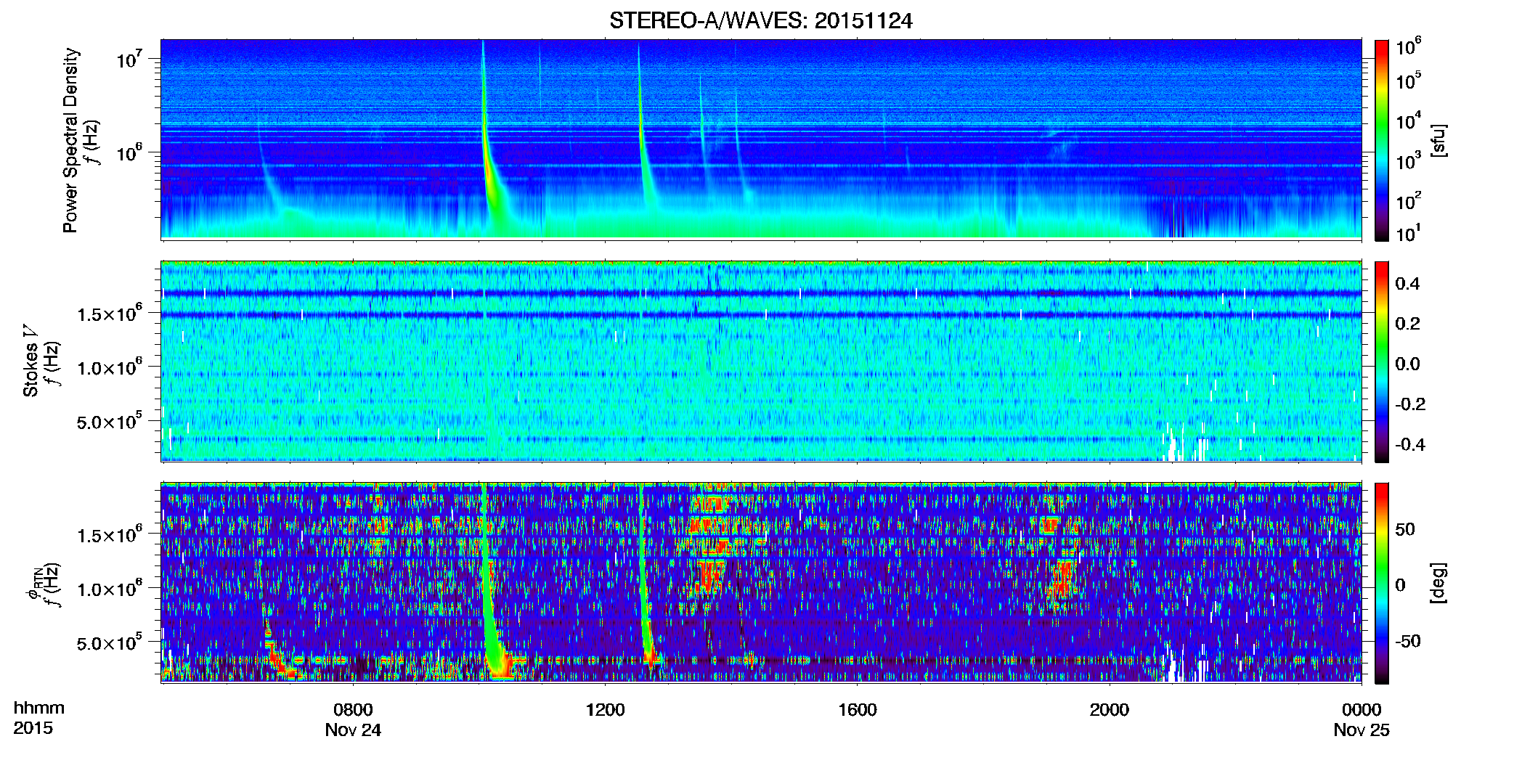Screen dimensions: 1522x784
Task: Click 1.0×10^6 tick of Stokes V panel
Action: click(x=110, y=367)
